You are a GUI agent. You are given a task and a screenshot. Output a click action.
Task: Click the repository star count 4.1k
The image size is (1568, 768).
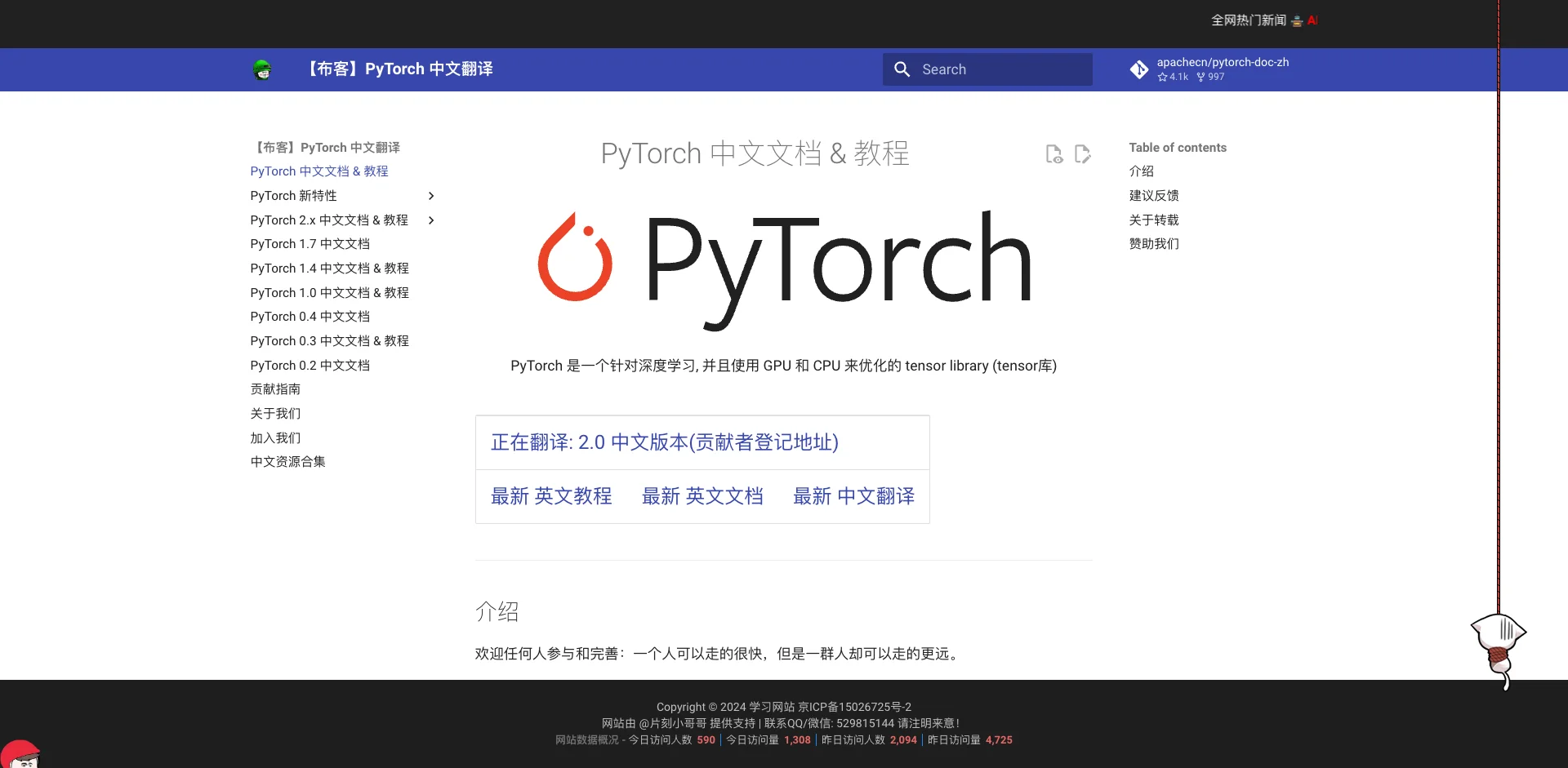click(x=1173, y=77)
